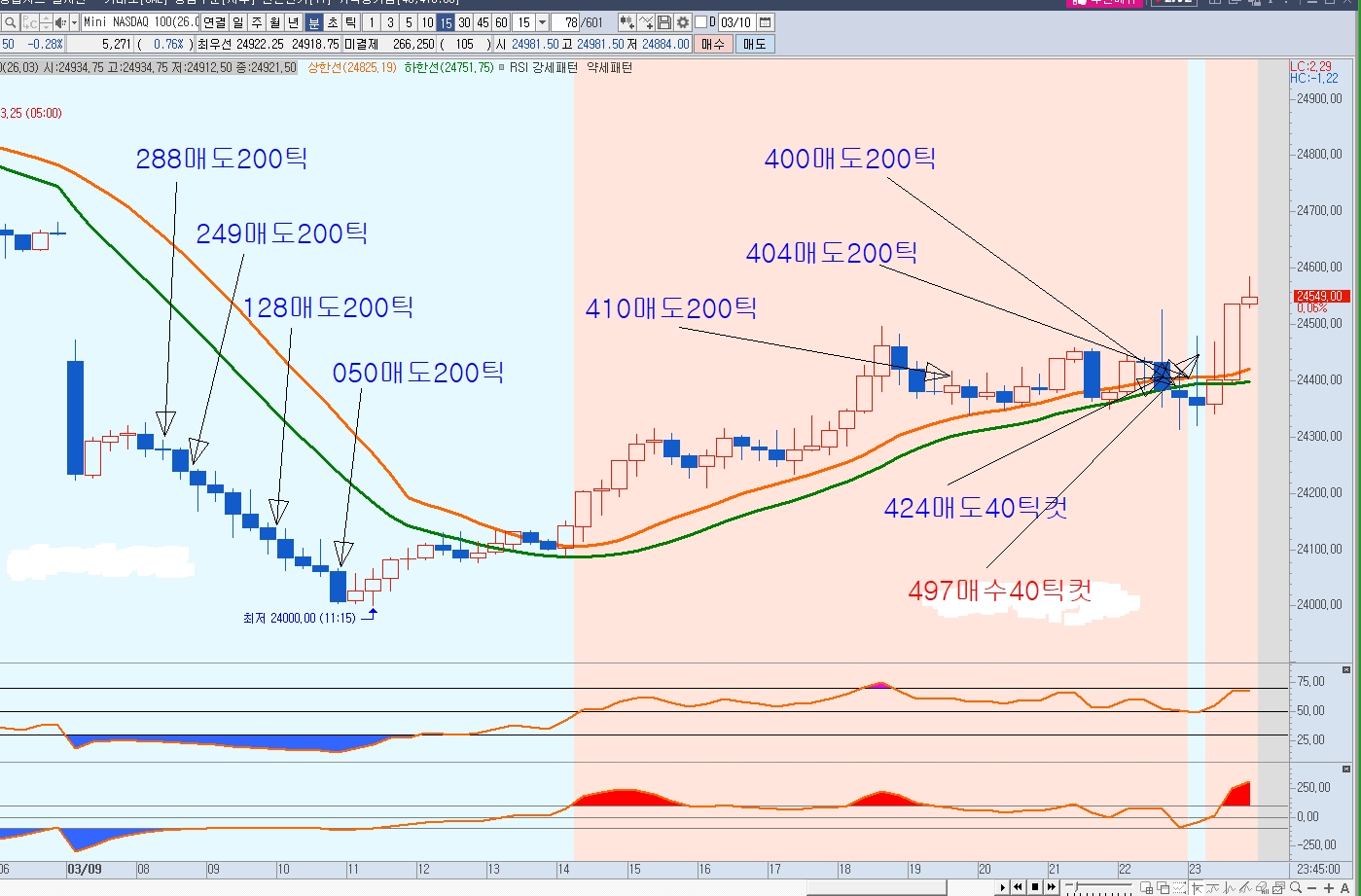This screenshot has width=1361, height=896.
Task: Click the 매도 sell button
Action: coord(754,44)
